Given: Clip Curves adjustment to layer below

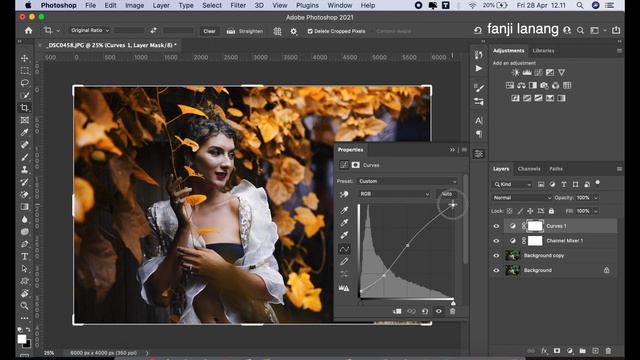Looking at the screenshot, I should click(x=397, y=311).
